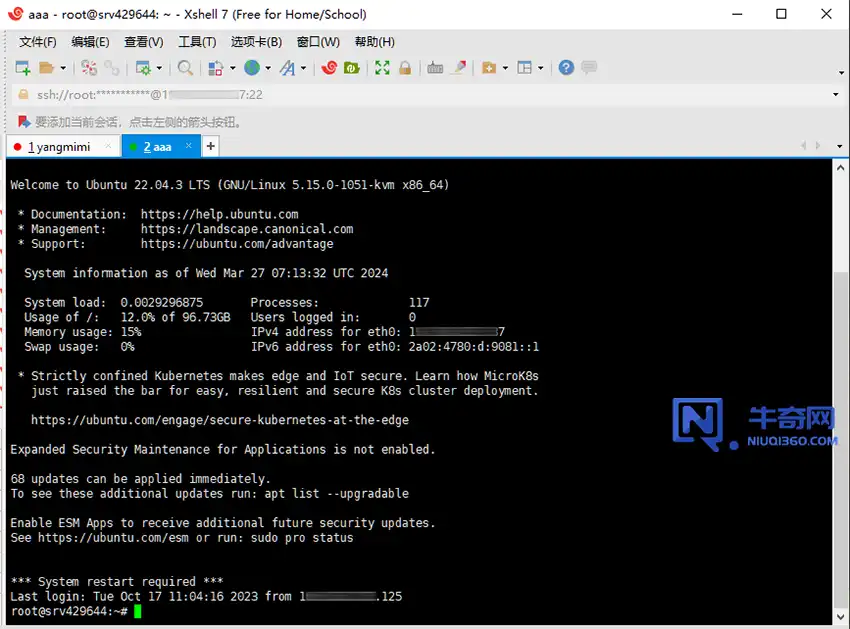Open the 工具(T) menu

[197, 42]
